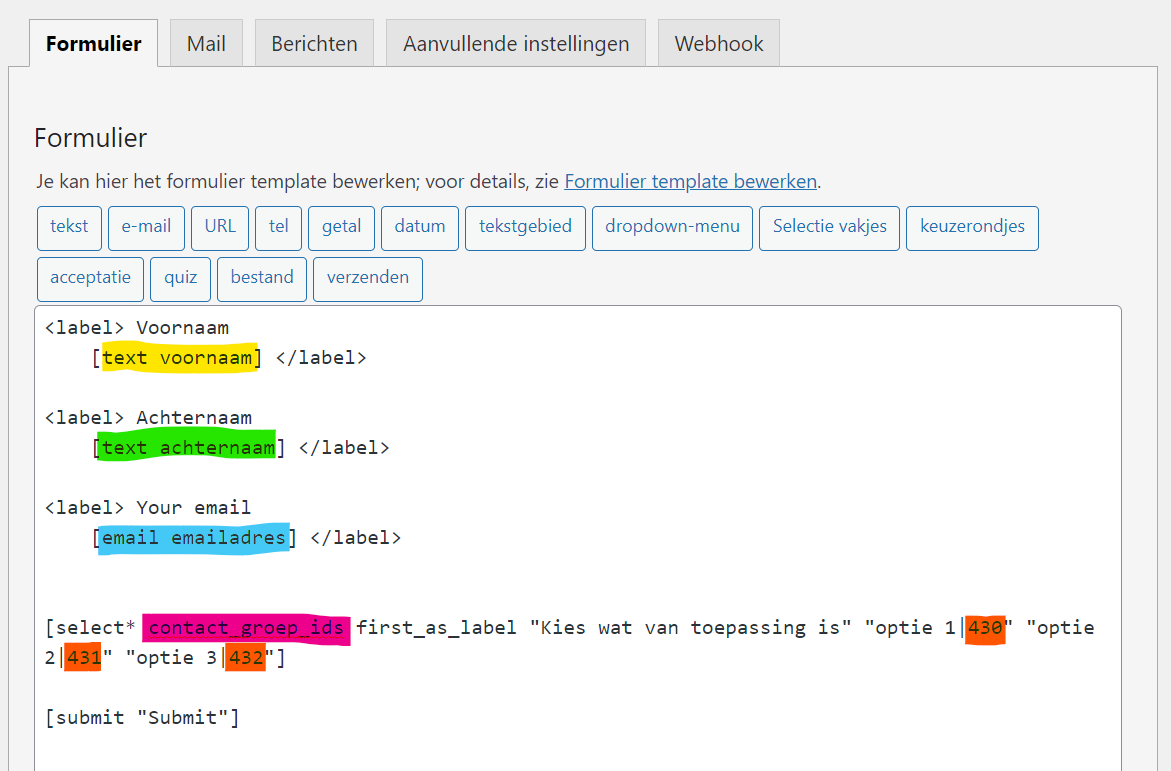1171x771 pixels.
Task: Insert a tekstgebied field tag
Action: pyautogui.click(x=526, y=228)
